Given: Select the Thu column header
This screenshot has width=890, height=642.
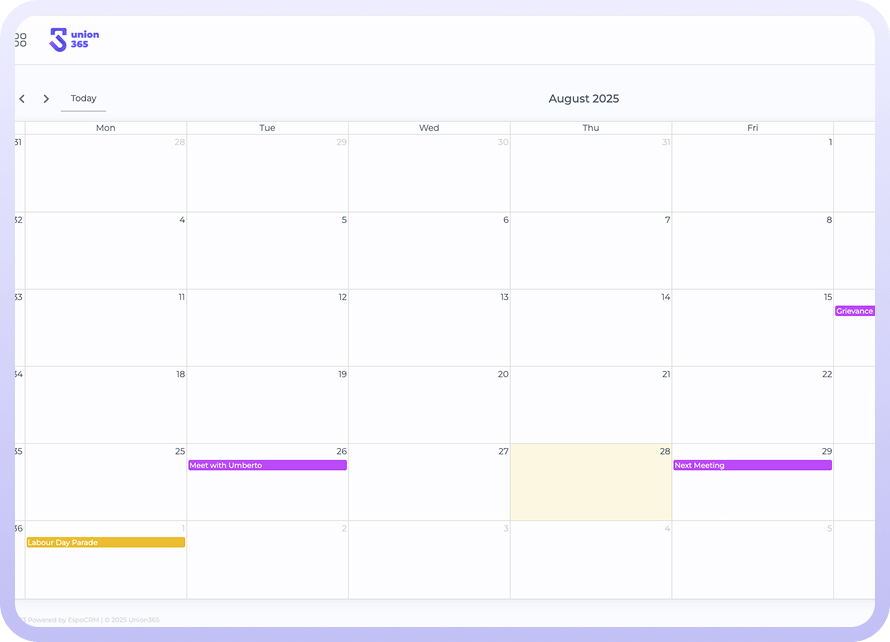Looking at the screenshot, I should click(591, 128).
